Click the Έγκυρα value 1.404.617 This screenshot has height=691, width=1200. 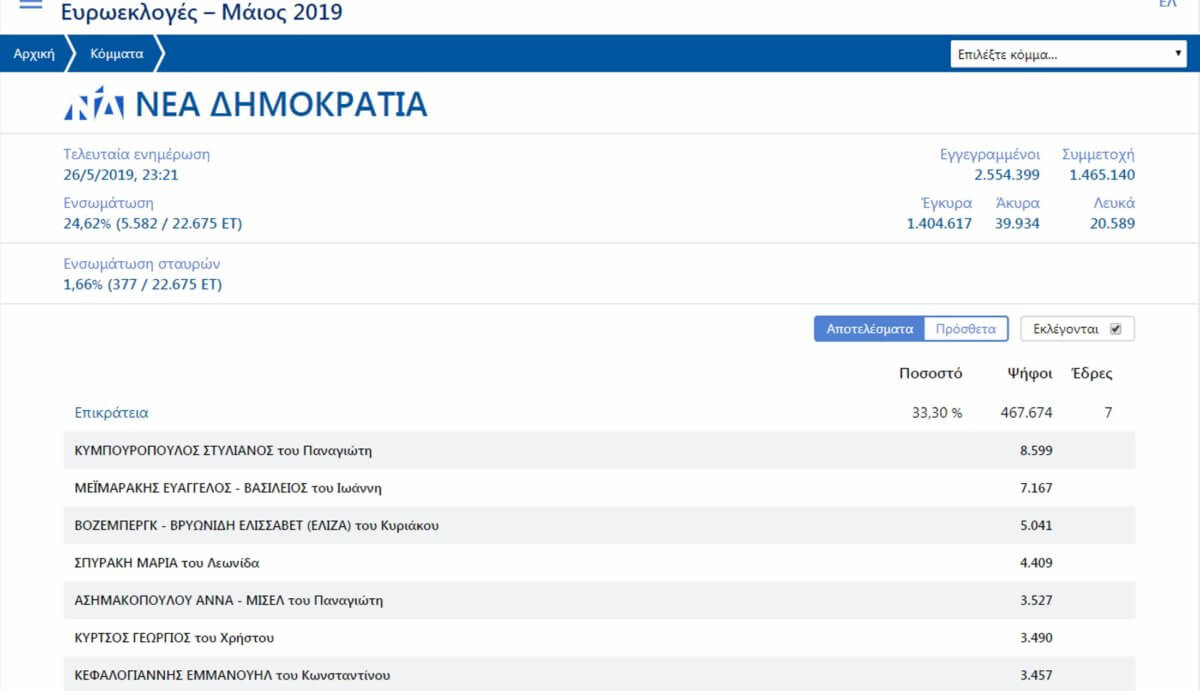pyautogui.click(x=939, y=224)
